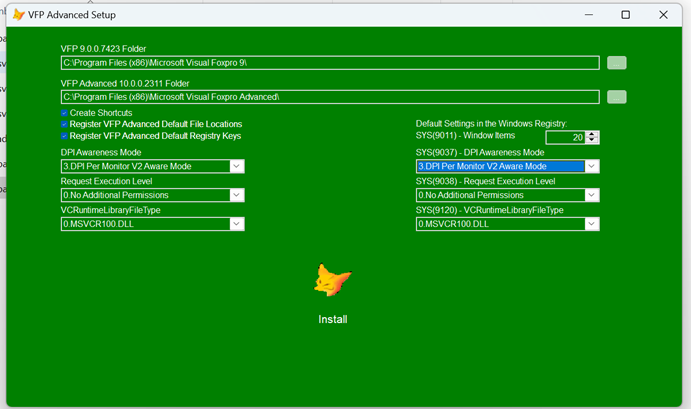Open the left Request Execution Level dropdown

237,195
